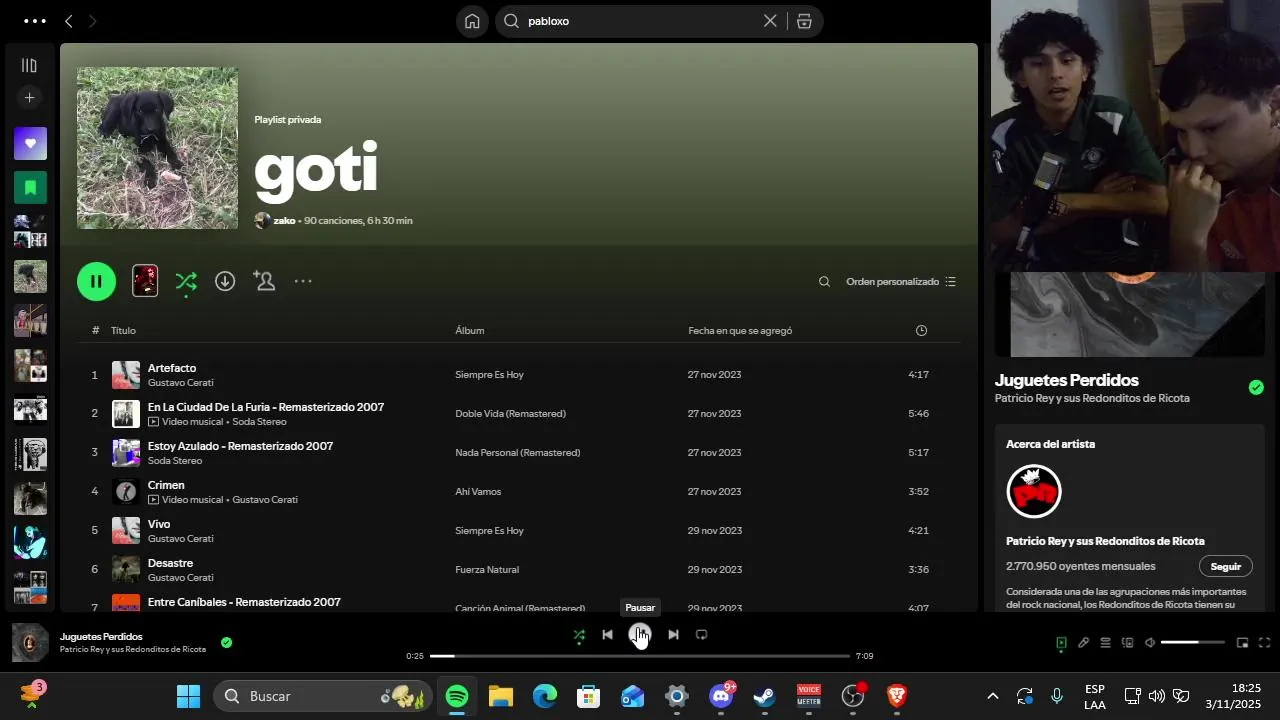Toggle the Now Playing view panel

pos(1061,643)
